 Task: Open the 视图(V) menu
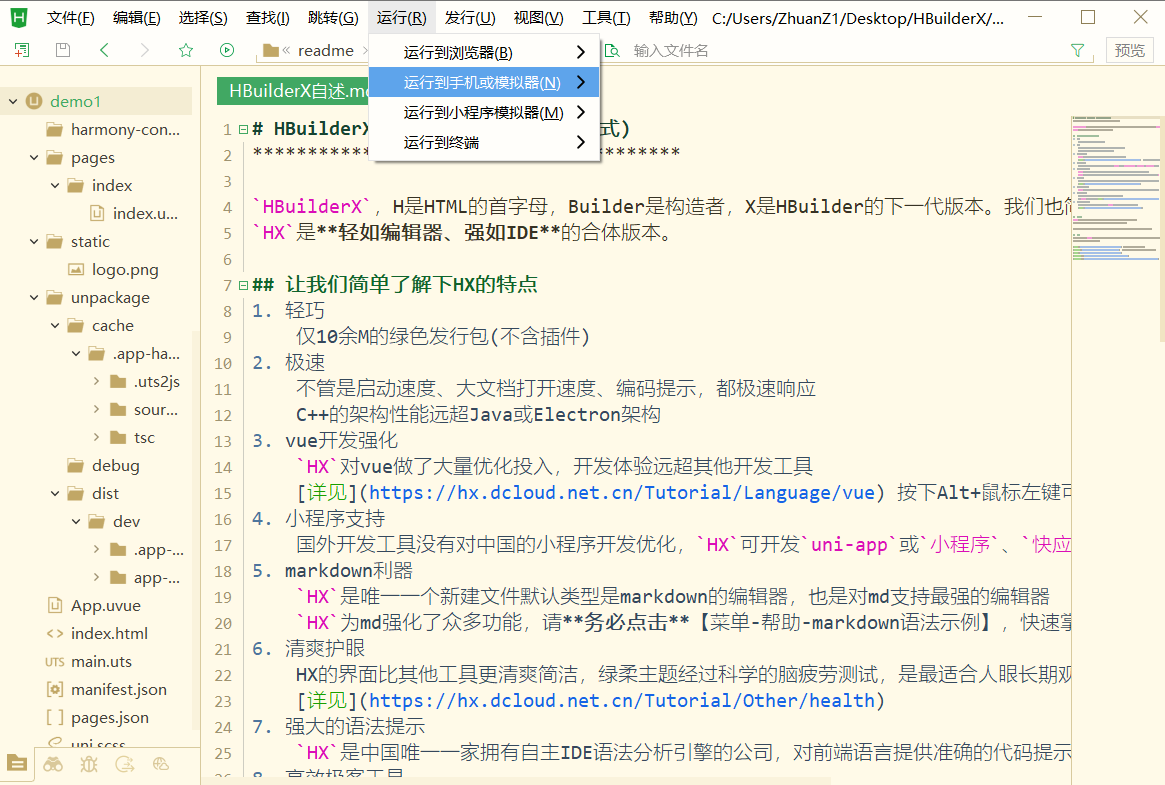pos(539,18)
